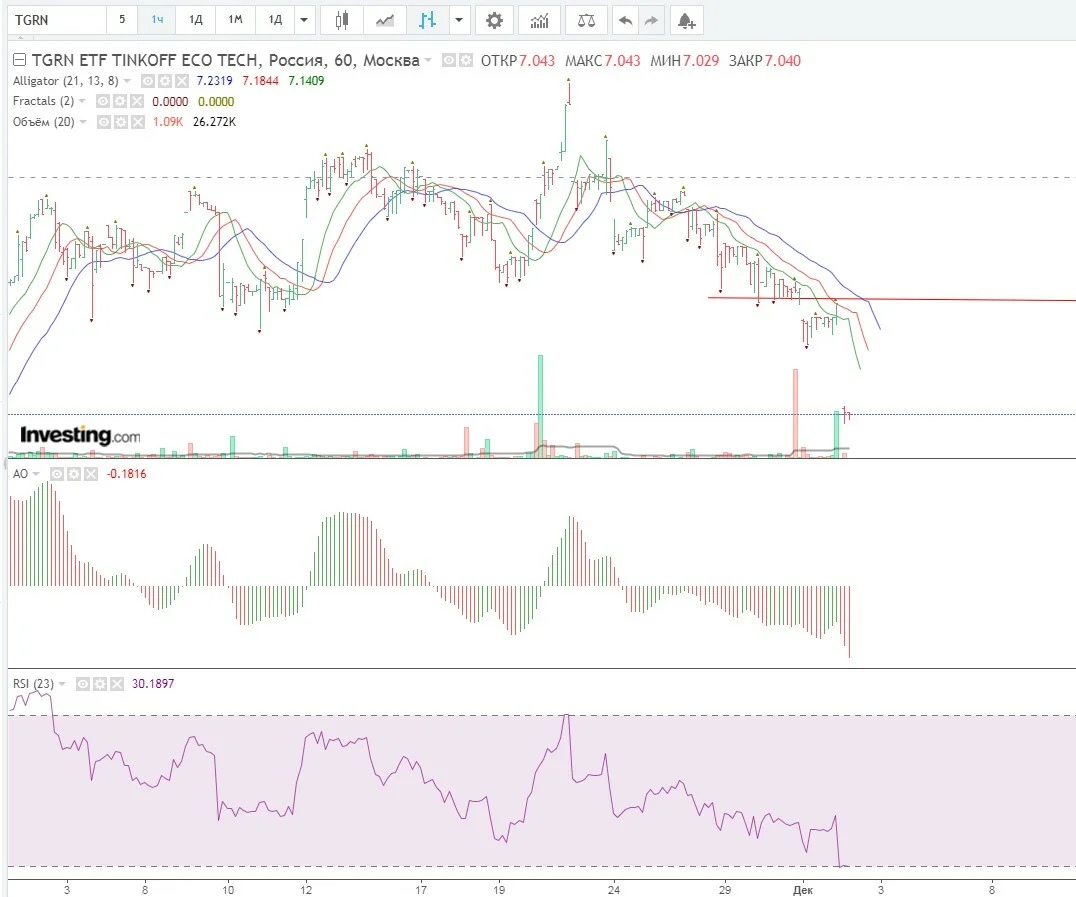The image size is (1076, 897).
Task: Collapse the chart legend box
Action: click(x=20, y=60)
